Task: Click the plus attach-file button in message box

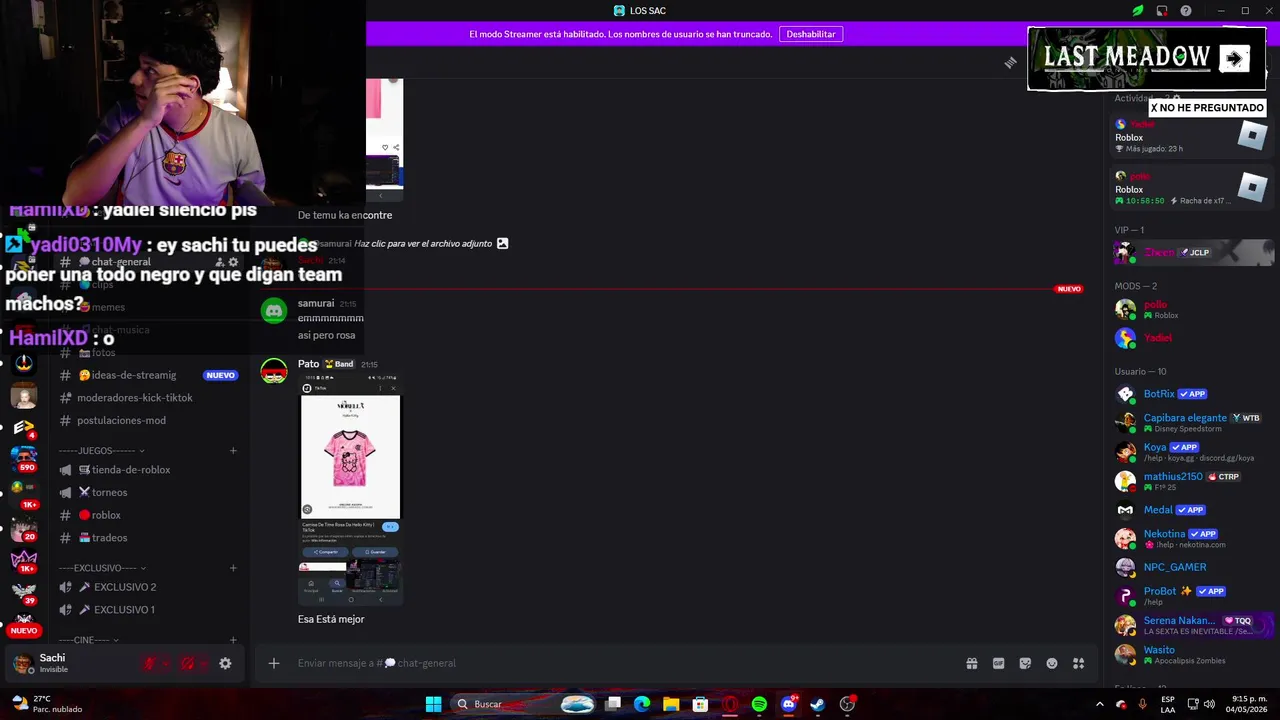Action: click(x=273, y=663)
